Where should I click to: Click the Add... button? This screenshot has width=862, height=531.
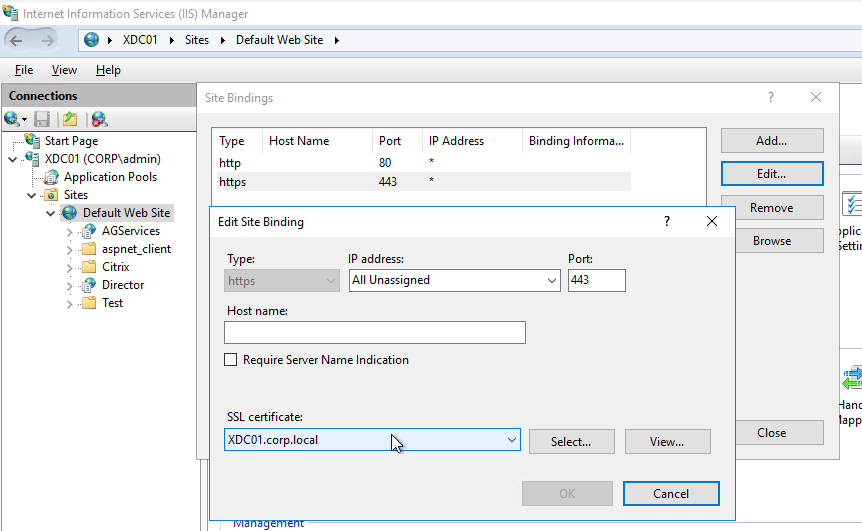pyautogui.click(x=772, y=141)
